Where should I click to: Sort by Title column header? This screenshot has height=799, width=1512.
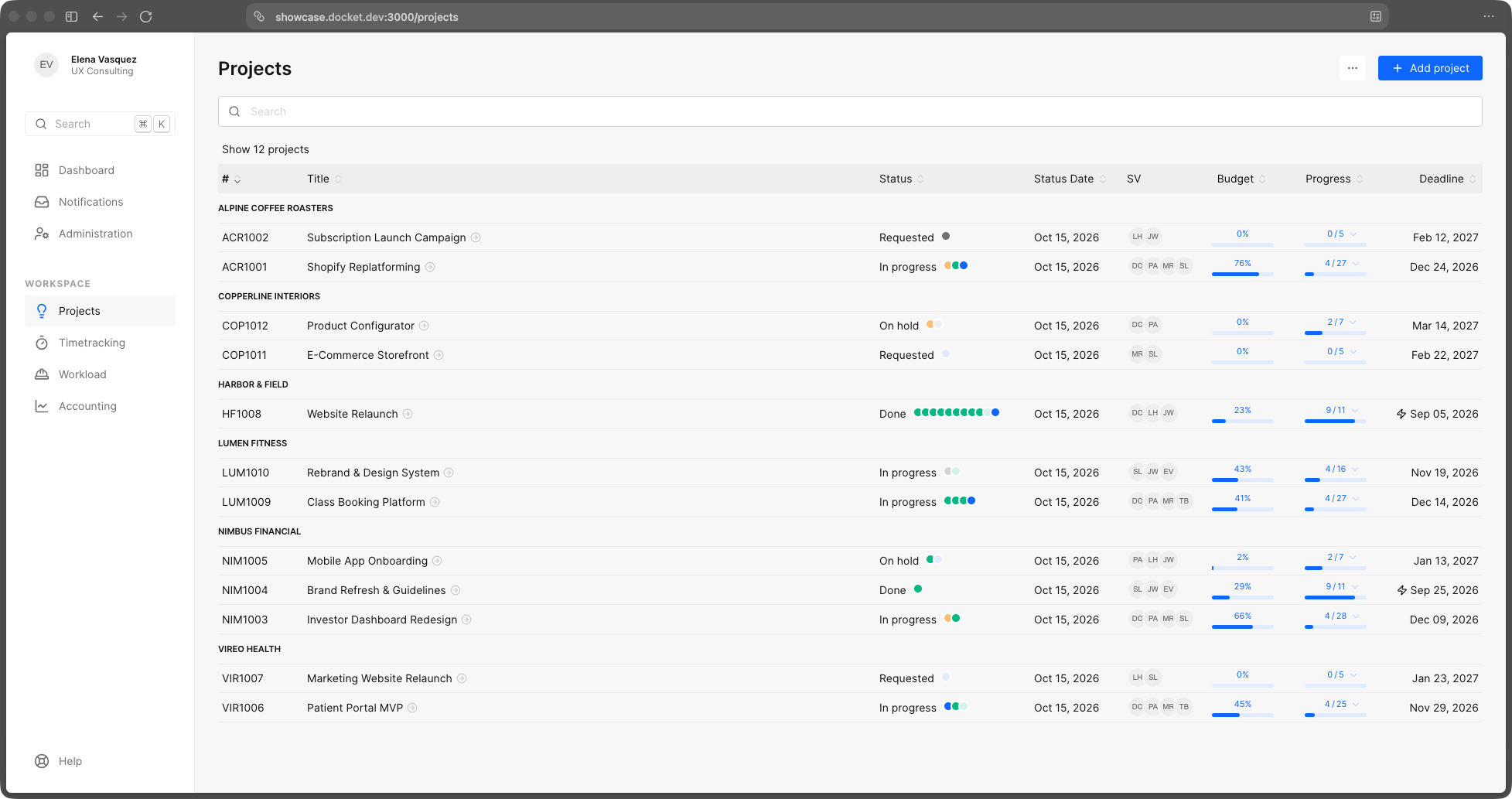324,179
